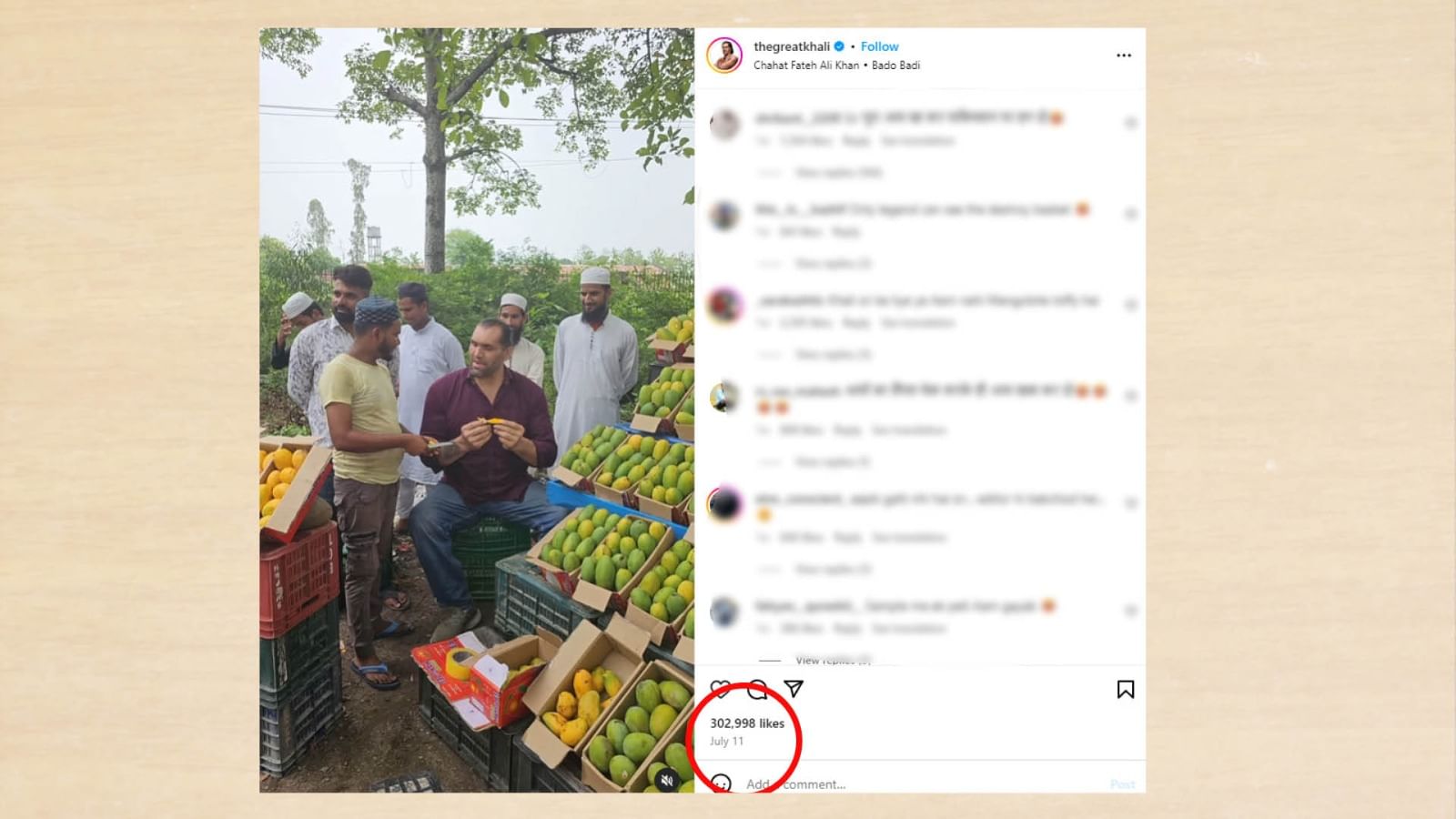Expand view replies under the second comment
This screenshot has width=1456, height=819.
pyautogui.click(x=833, y=263)
